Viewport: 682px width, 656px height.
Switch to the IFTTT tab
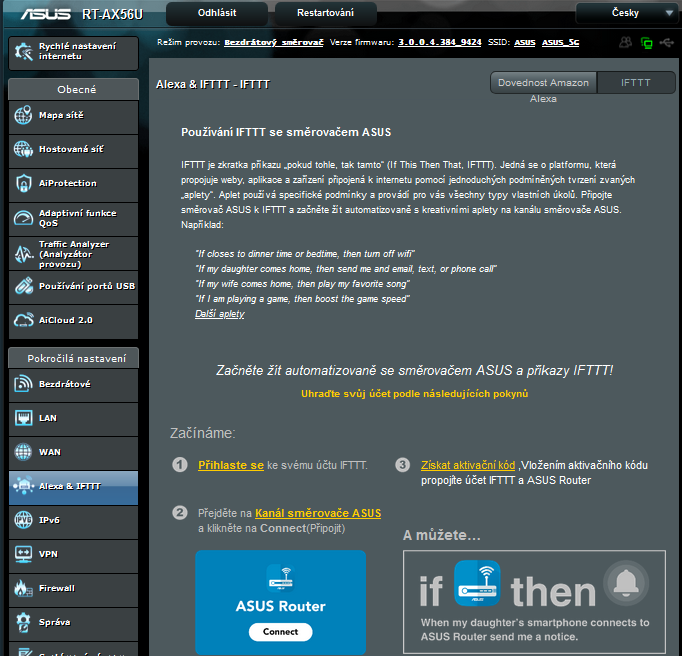[x=636, y=83]
